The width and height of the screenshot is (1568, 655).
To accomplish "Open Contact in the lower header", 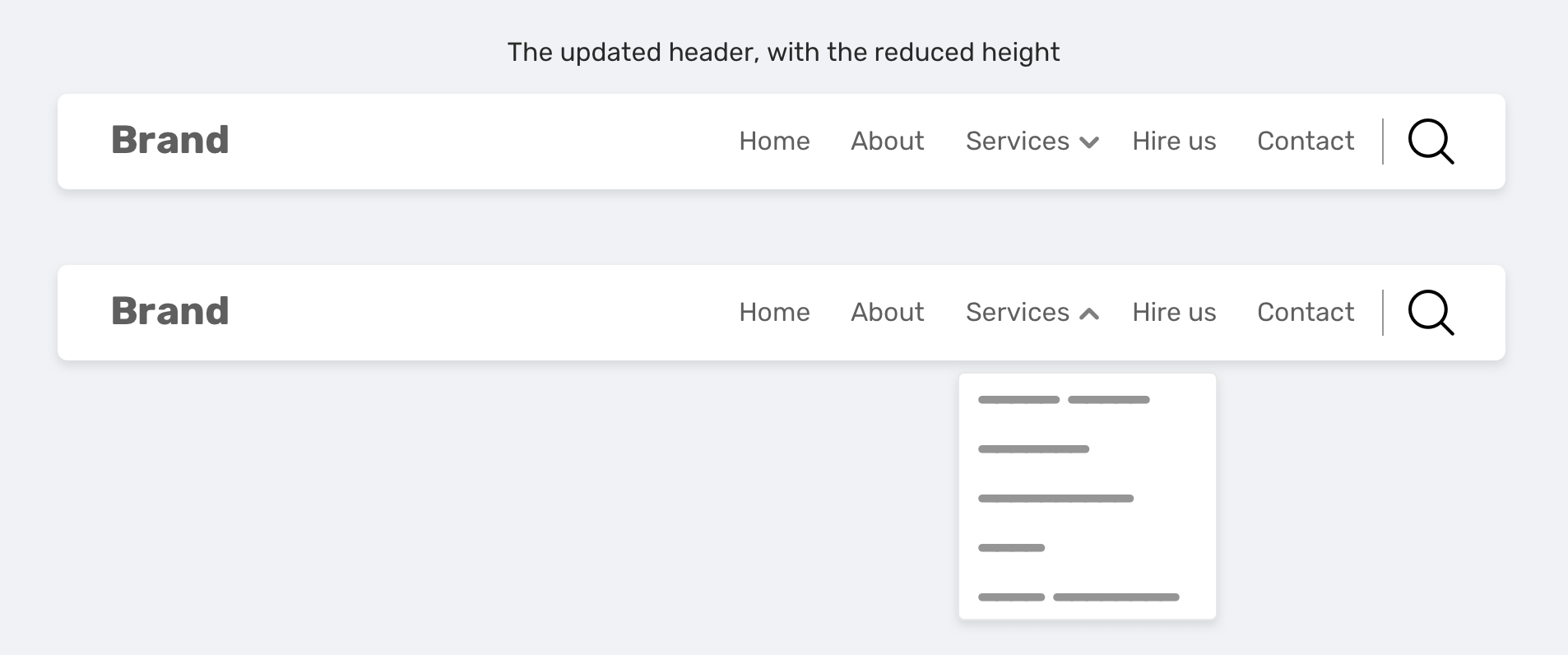I will point(1306,313).
